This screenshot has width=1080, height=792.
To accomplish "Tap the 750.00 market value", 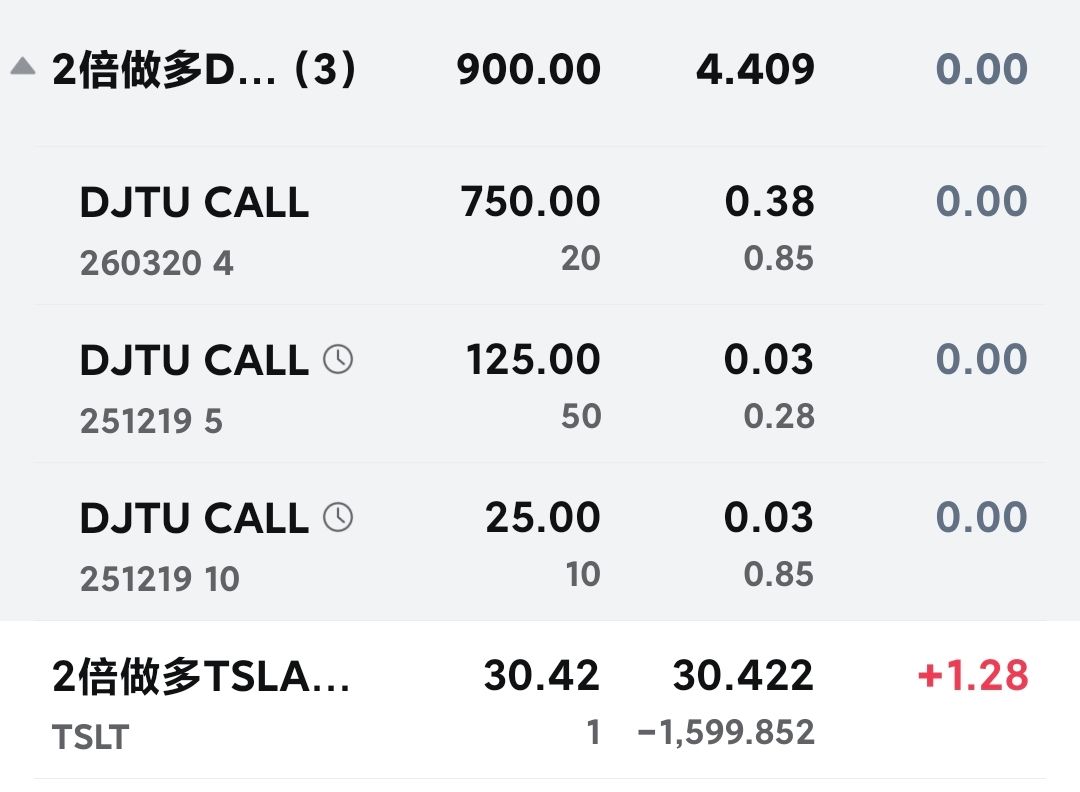I will [530, 203].
